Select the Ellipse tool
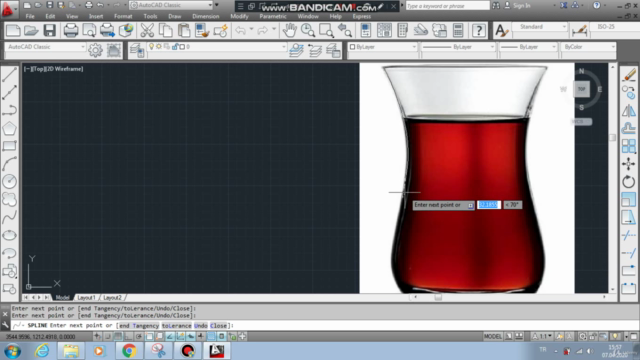Image resolution: width=640 pixels, height=360 pixels. (x=9, y=235)
